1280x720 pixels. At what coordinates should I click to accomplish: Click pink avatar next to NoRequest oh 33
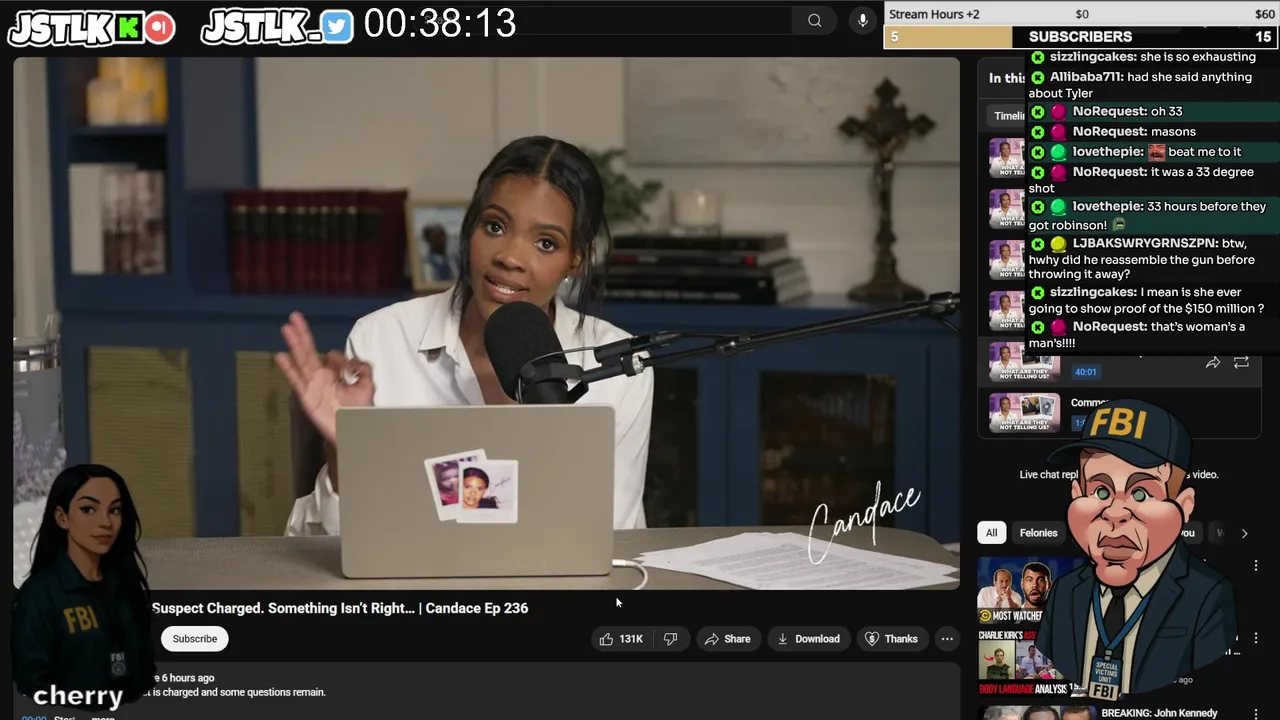coord(1059,112)
